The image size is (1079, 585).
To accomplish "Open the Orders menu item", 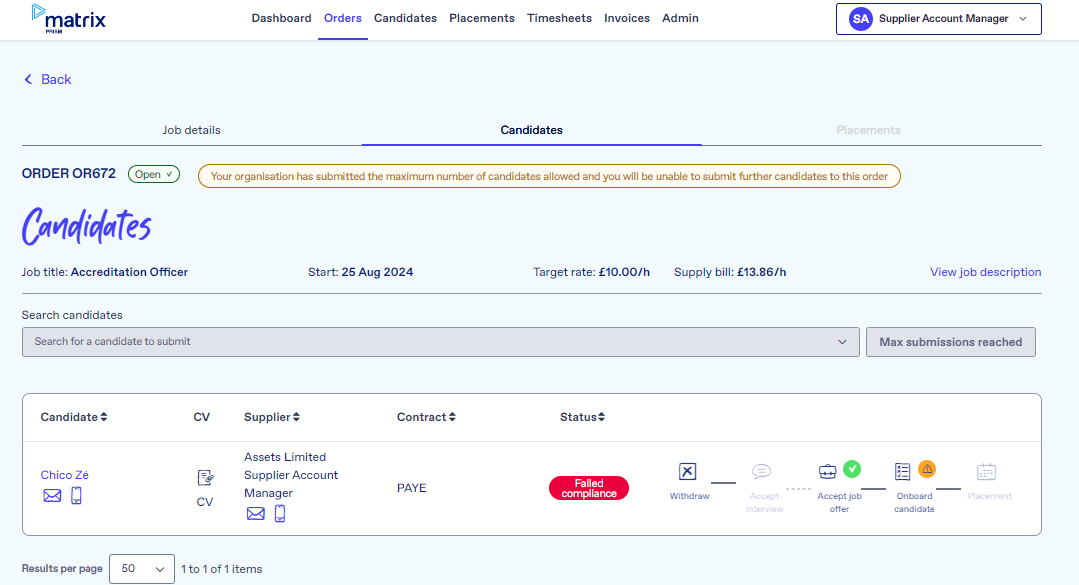I will tap(343, 19).
